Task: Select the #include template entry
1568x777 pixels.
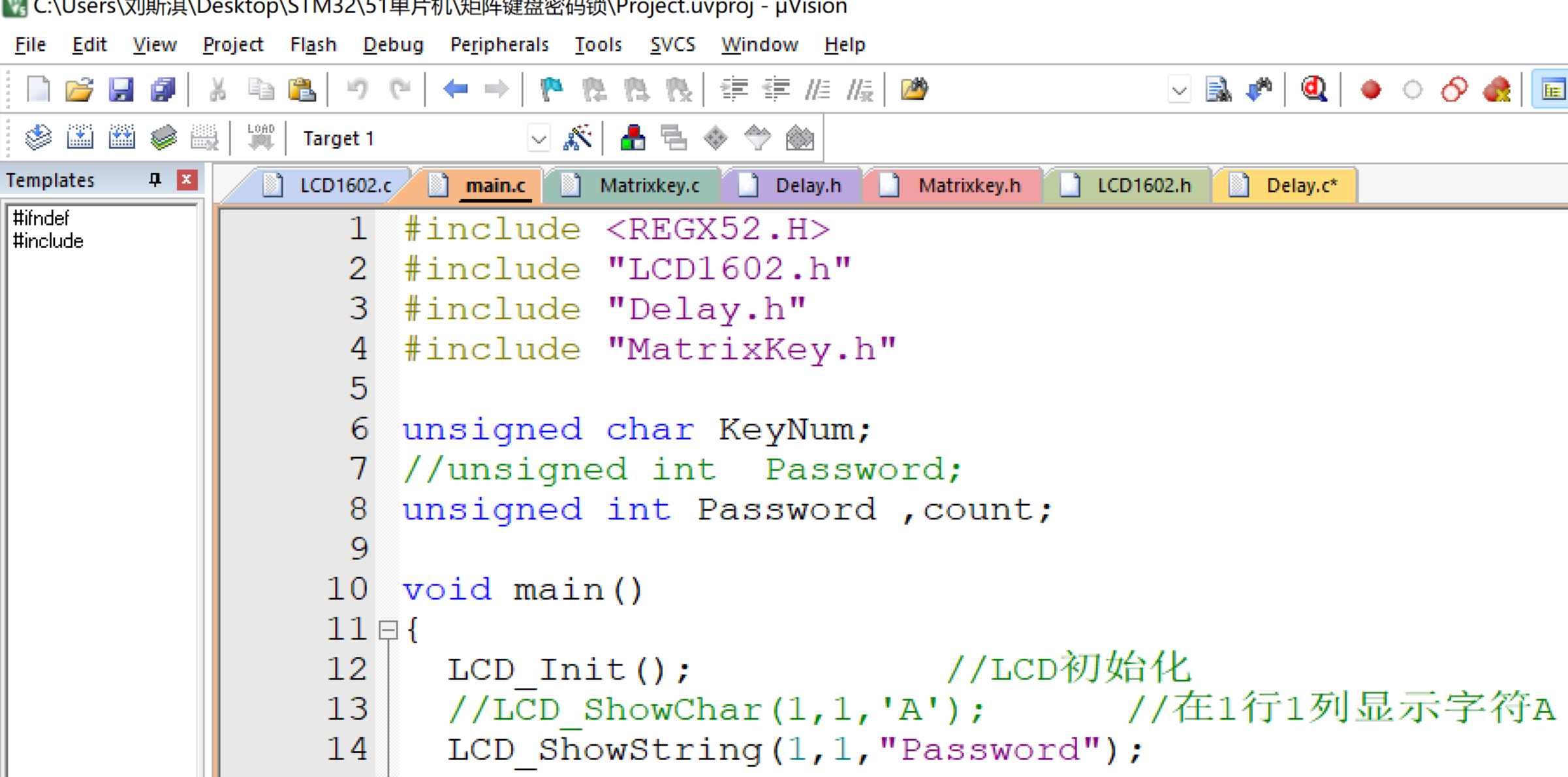Action: [x=48, y=241]
